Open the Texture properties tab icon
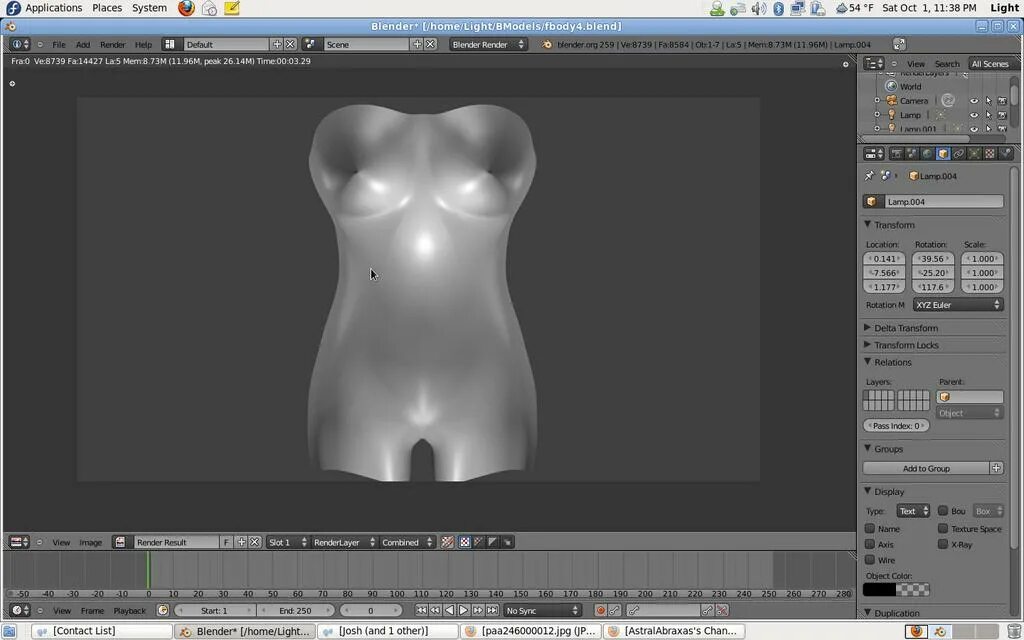Viewport: 1024px width, 640px height. [990, 154]
